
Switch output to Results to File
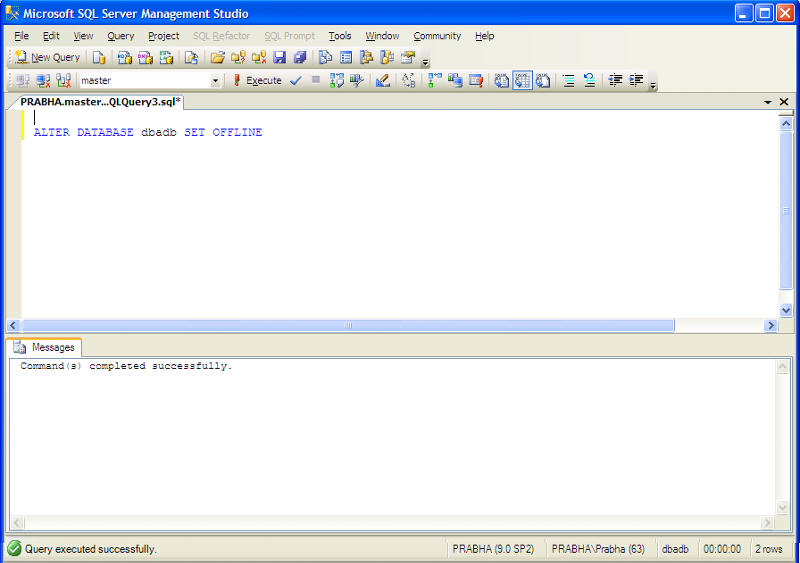tap(543, 80)
